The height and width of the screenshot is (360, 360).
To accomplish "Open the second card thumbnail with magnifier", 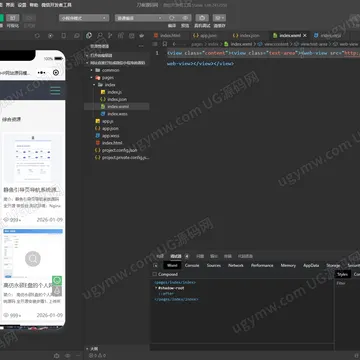I will click(33, 254).
